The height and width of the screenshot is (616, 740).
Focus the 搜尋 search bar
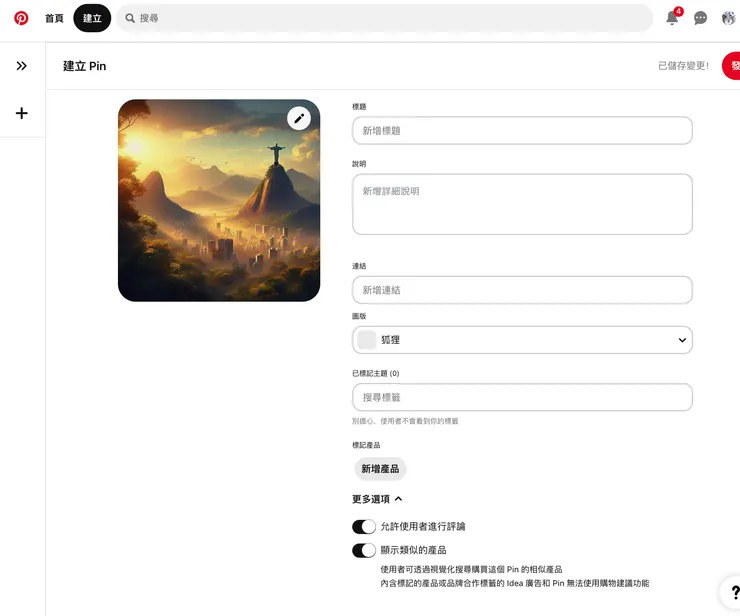coord(385,18)
